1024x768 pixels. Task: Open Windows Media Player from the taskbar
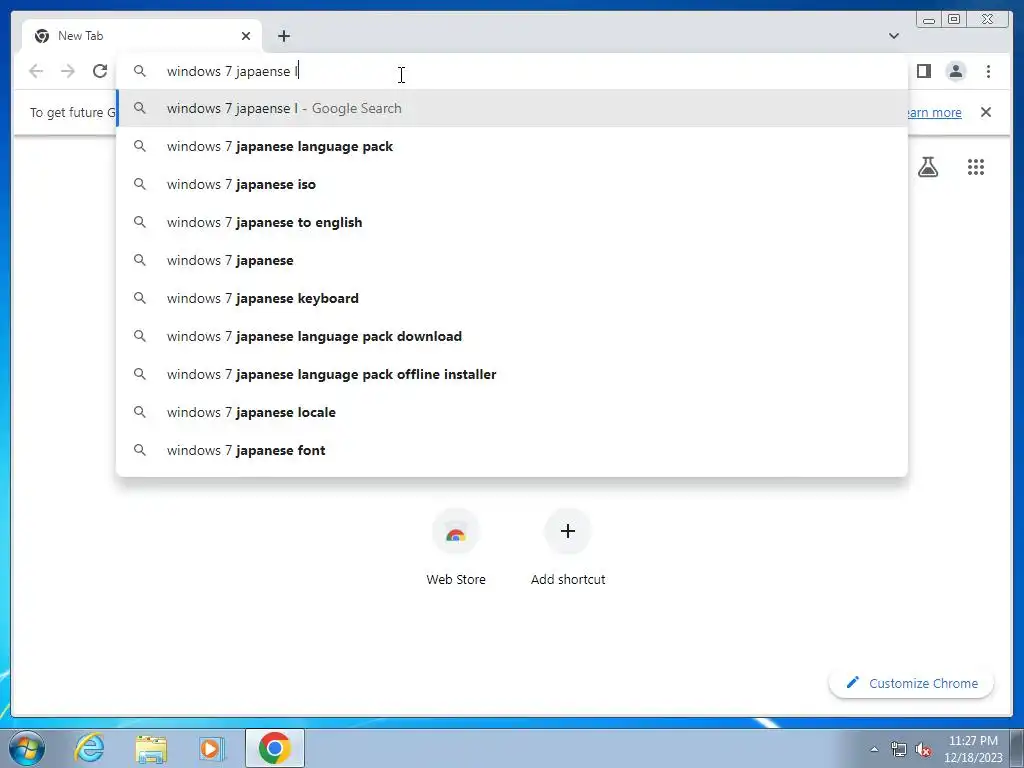point(211,748)
